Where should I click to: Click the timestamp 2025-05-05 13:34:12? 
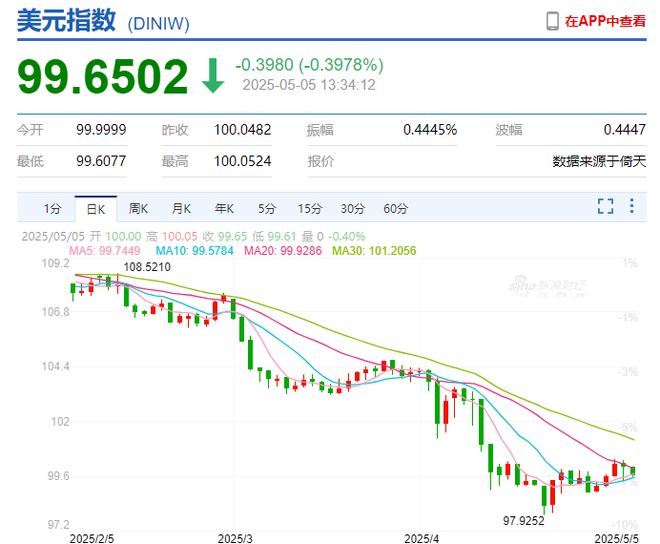pyautogui.click(x=309, y=85)
